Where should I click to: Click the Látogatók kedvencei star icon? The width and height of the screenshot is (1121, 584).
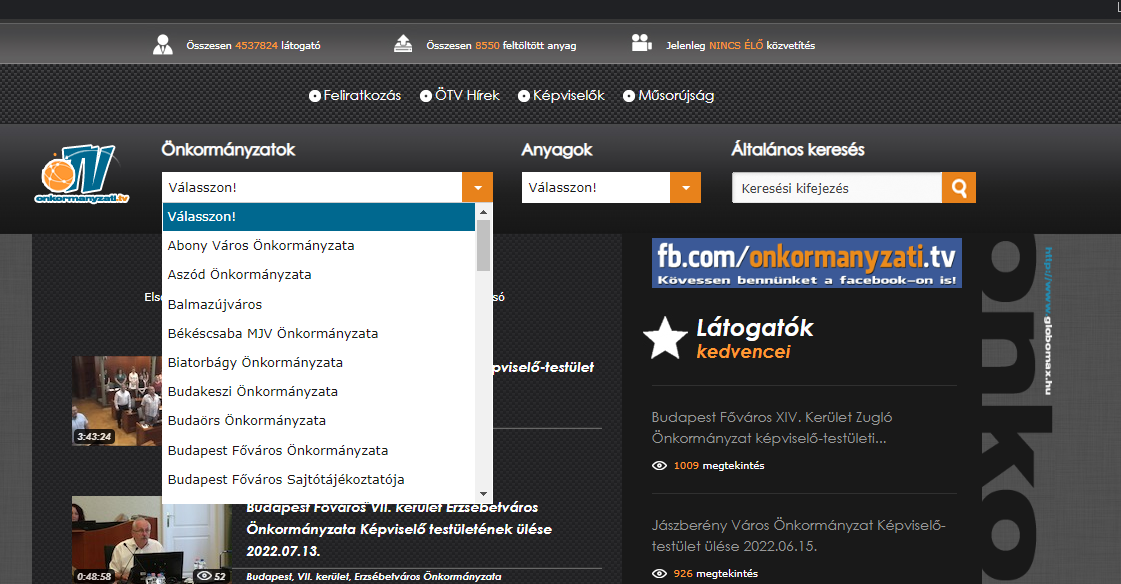point(665,338)
